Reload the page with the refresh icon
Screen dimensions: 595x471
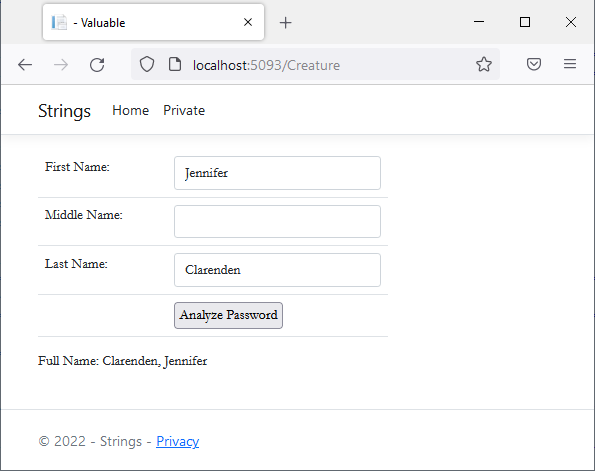97,65
